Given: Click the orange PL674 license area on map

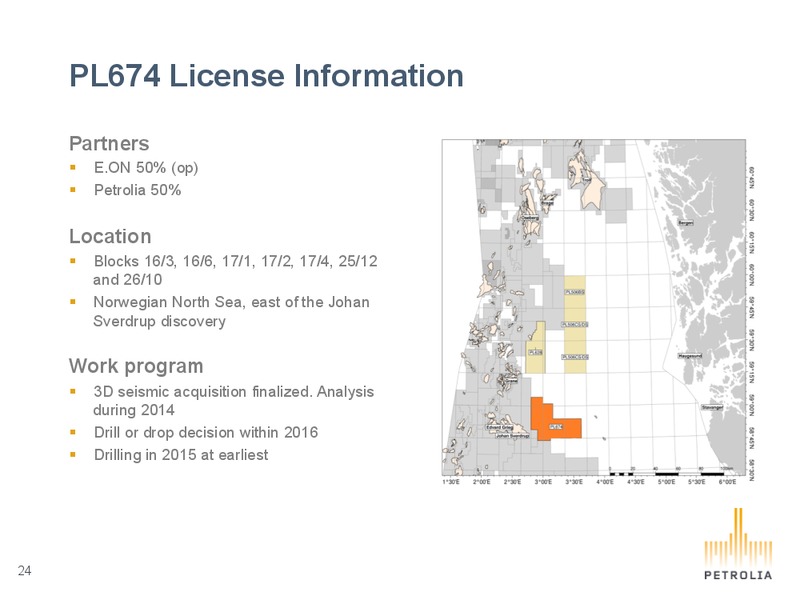Looking at the screenshot, I should [555, 419].
